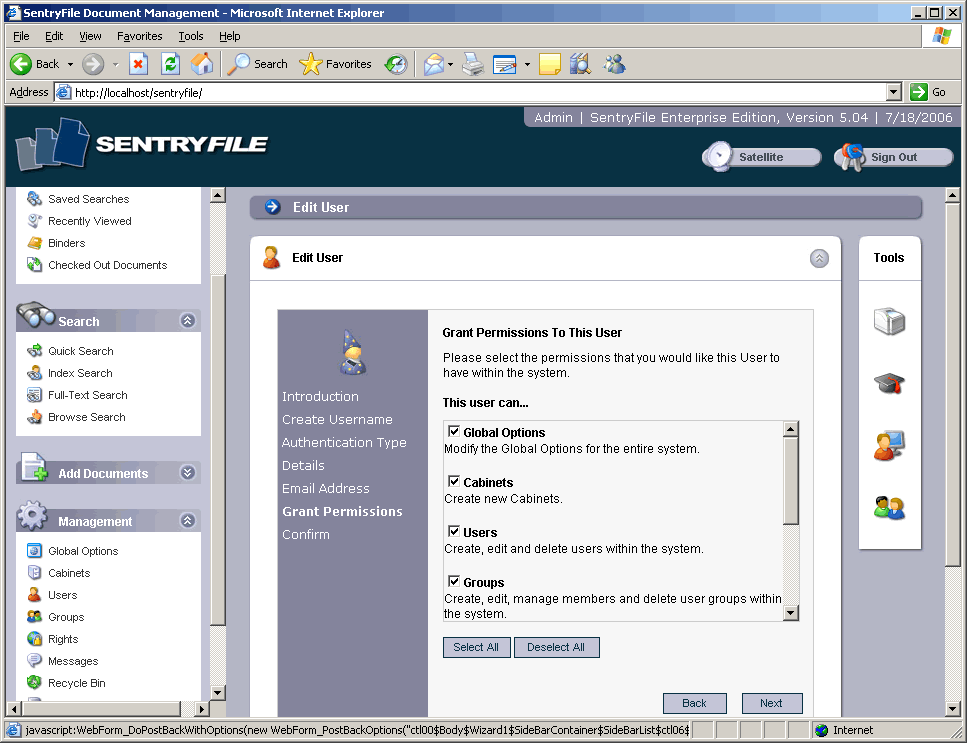This screenshot has width=967, height=743.
Task: Click the permissions list scrollbar down arrow
Action: (x=791, y=613)
